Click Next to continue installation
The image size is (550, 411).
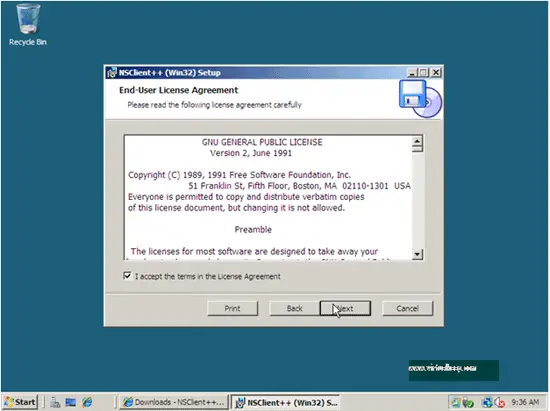[x=345, y=308]
